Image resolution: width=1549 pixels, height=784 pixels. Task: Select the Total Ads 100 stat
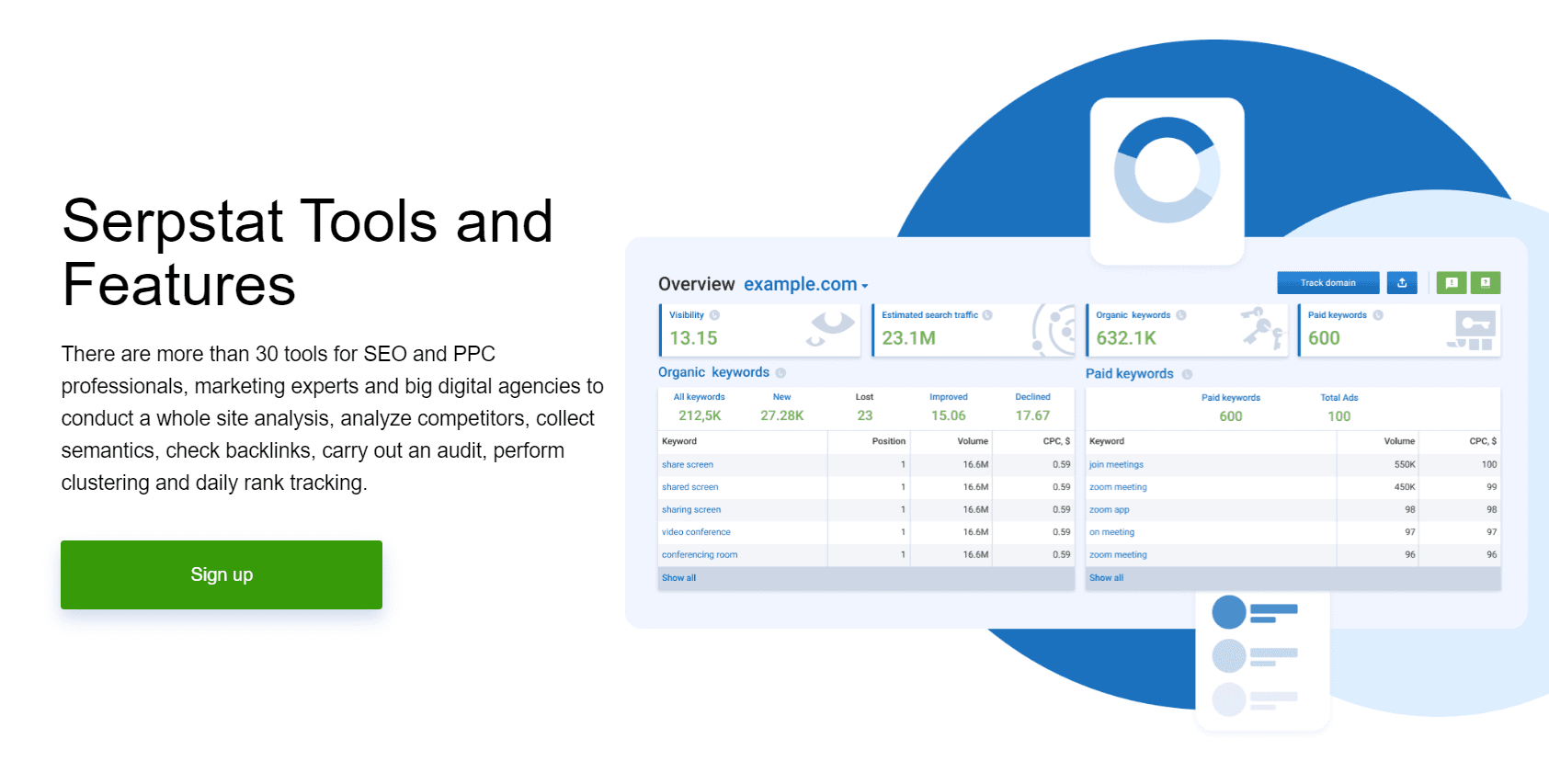1339,408
